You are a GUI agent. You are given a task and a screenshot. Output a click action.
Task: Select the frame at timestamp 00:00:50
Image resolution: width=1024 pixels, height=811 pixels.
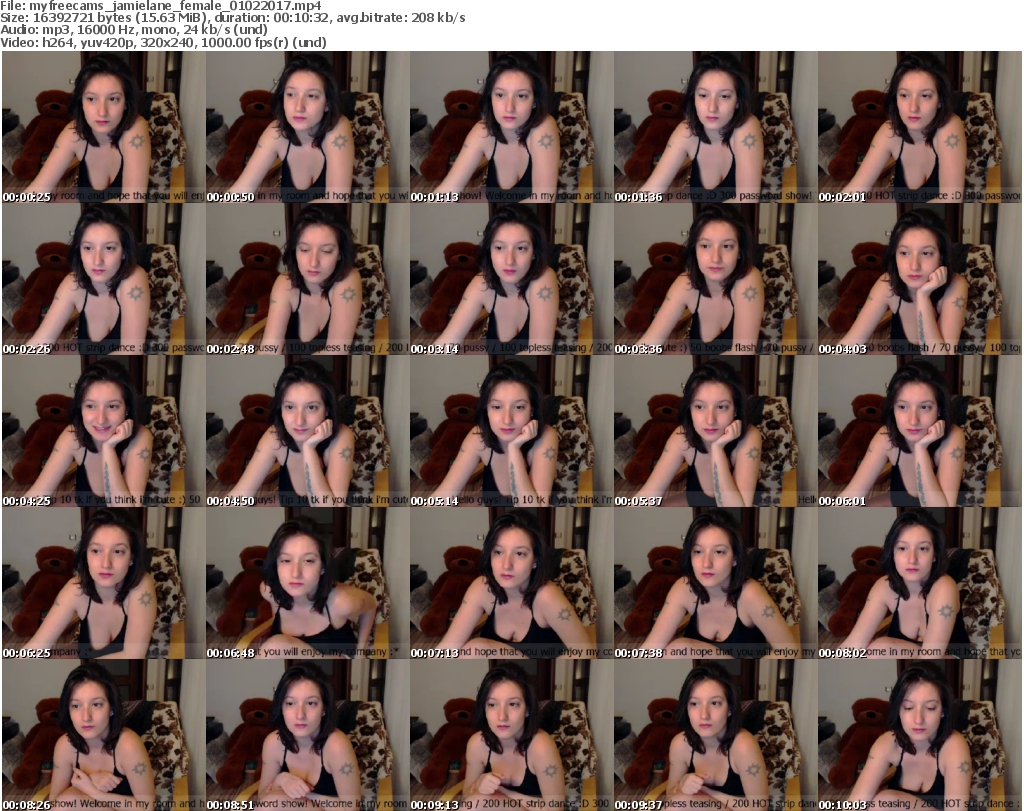pyautogui.click(x=308, y=127)
